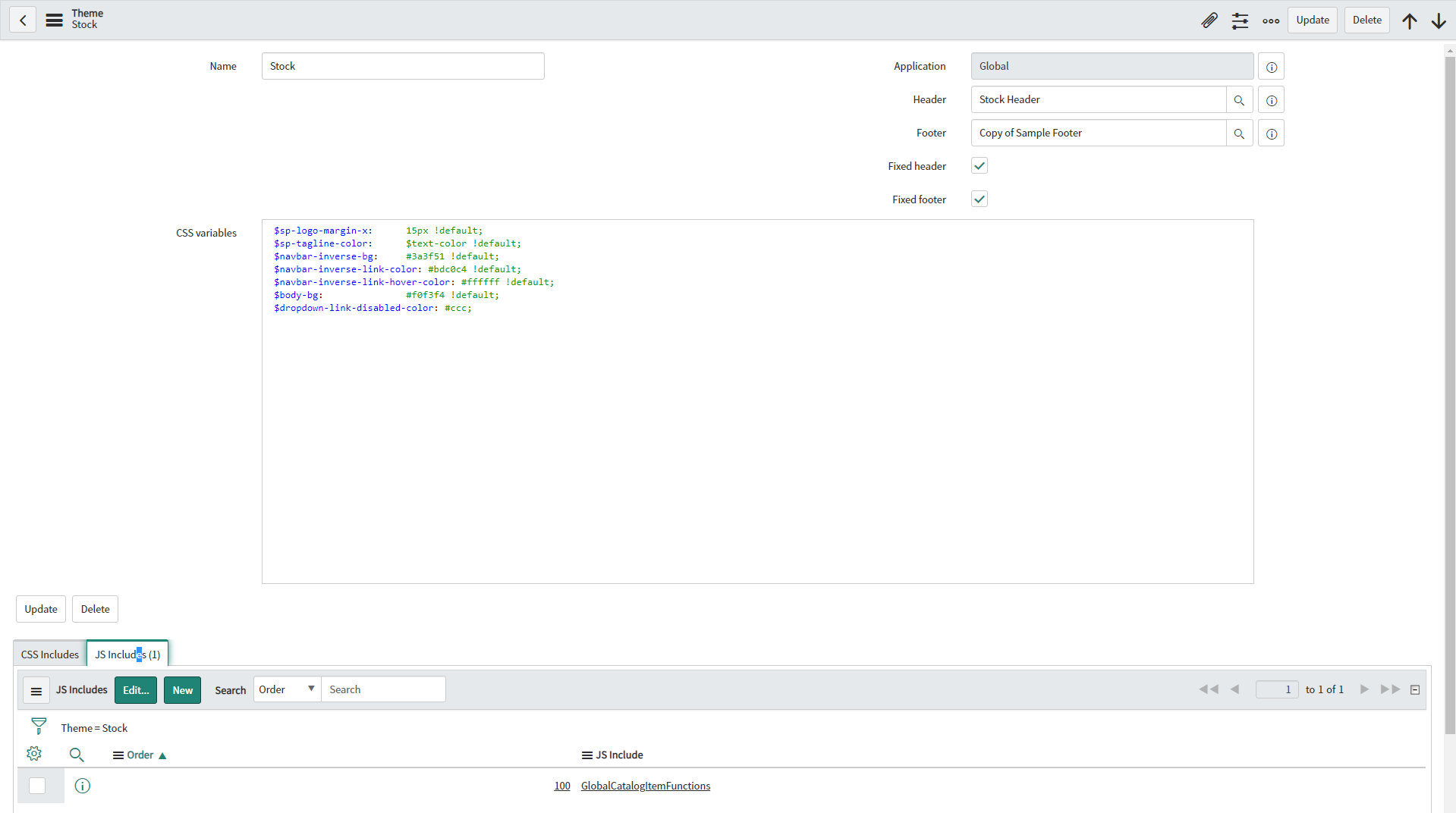Toggle the Fixed footer checkbox

click(x=980, y=199)
